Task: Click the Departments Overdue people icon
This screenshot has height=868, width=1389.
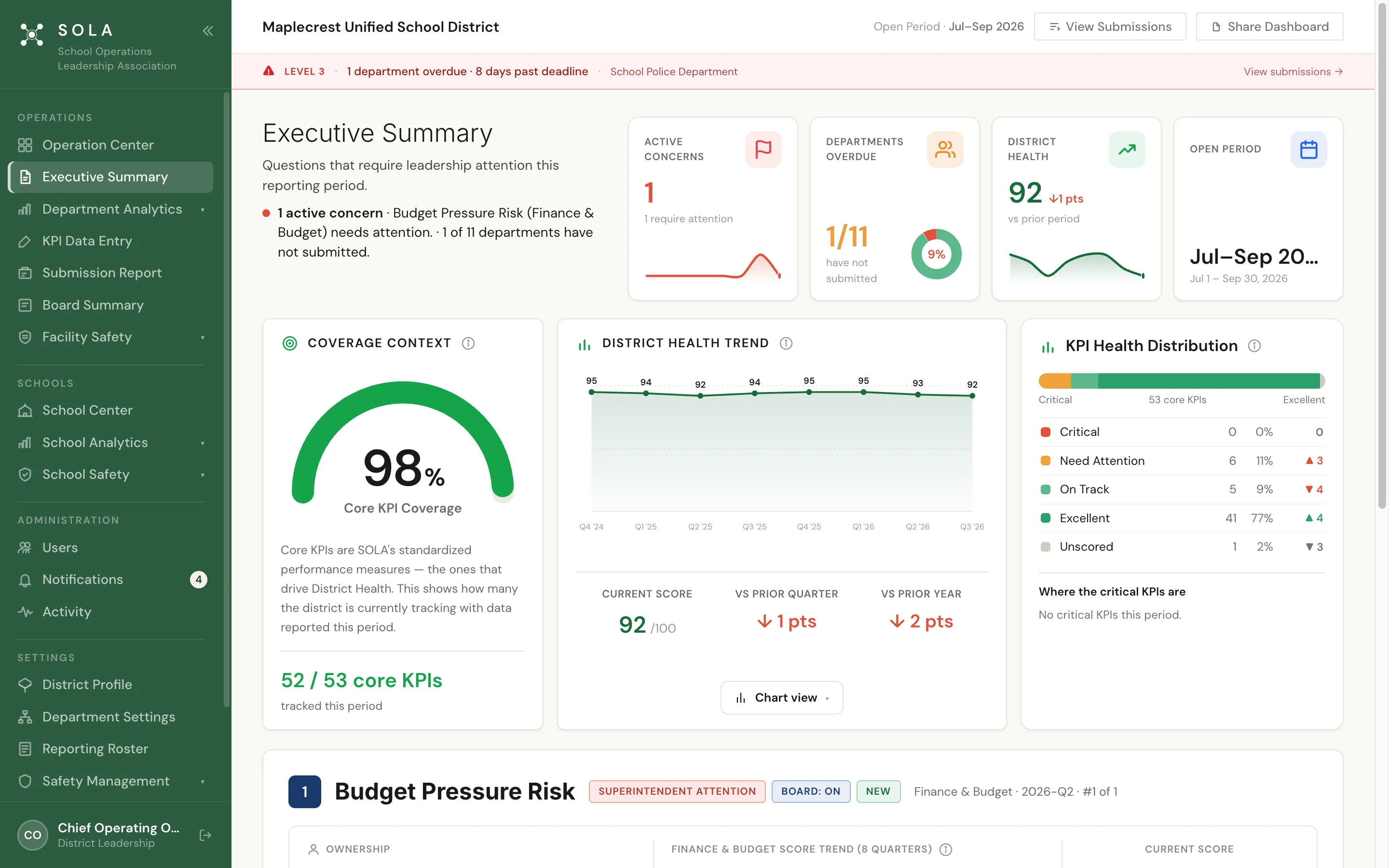Action: (945, 149)
